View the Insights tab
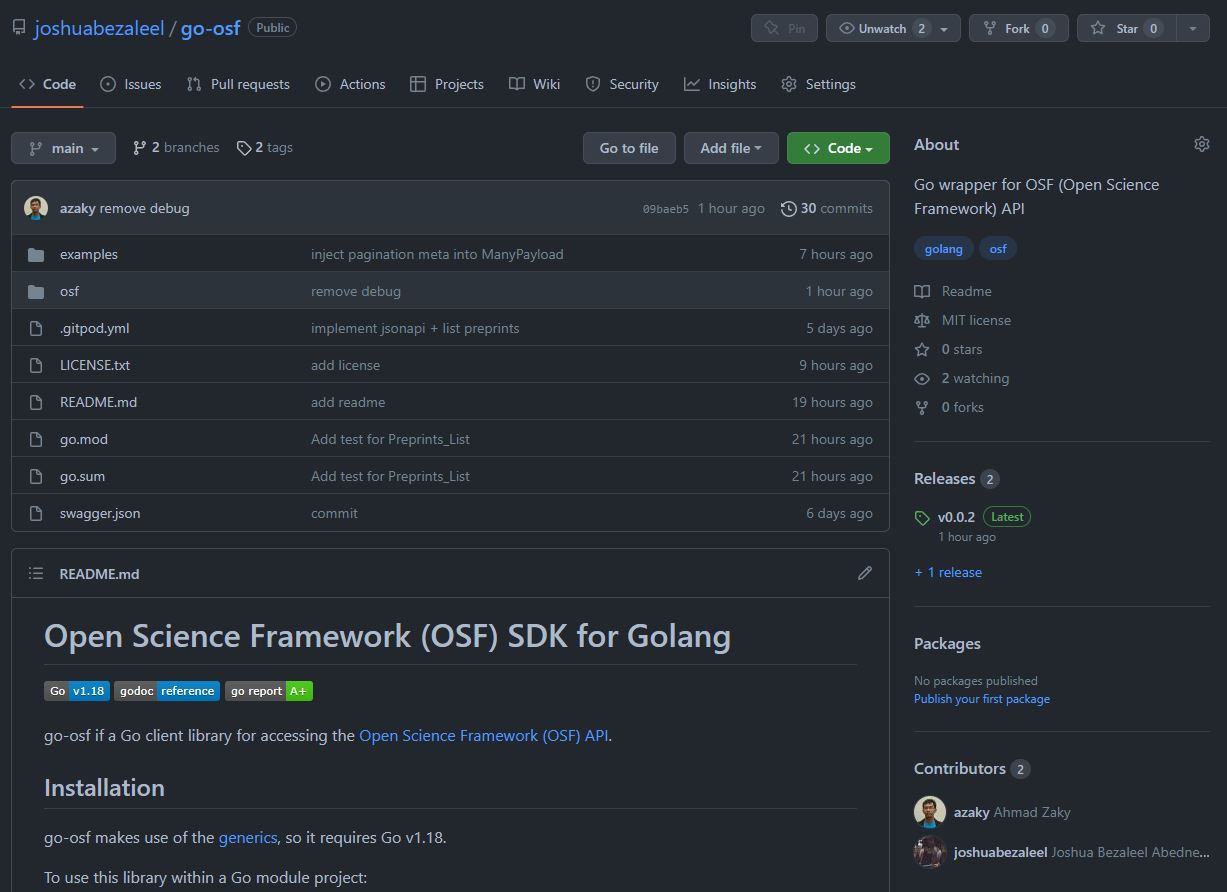Image resolution: width=1227 pixels, height=892 pixels. tap(720, 84)
